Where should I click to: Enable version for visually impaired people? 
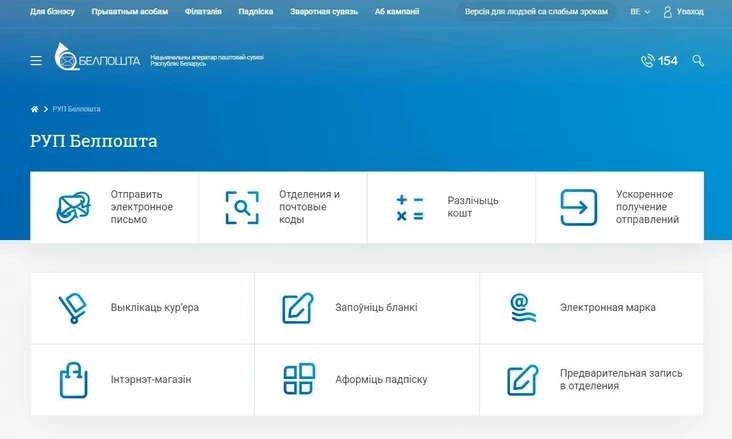(x=536, y=12)
